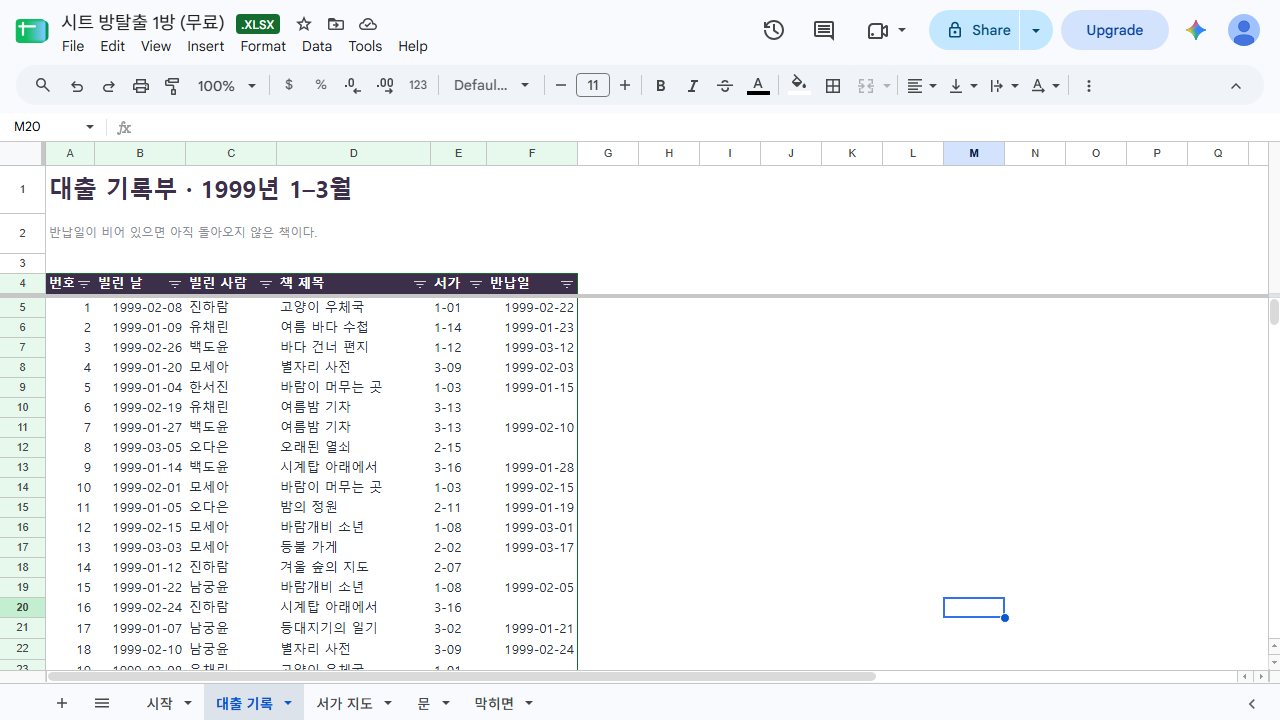Format the cell as currency
1280x720 pixels.
coord(289,85)
